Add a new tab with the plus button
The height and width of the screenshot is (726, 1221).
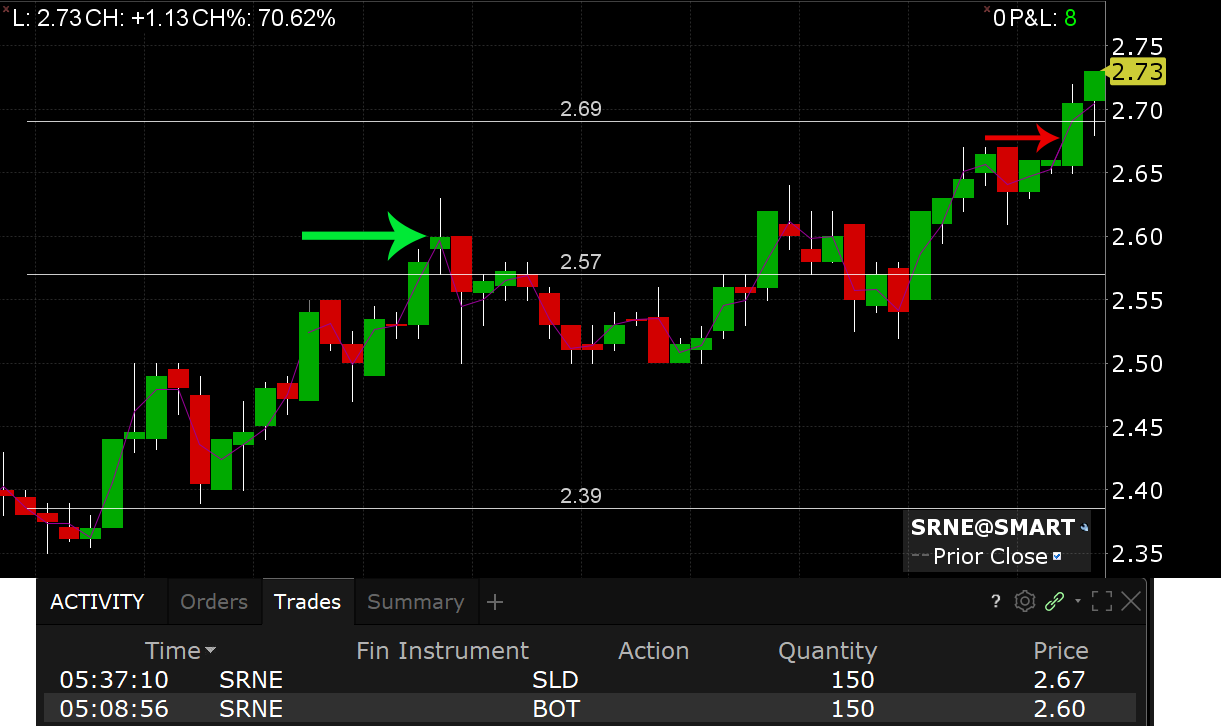click(x=495, y=602)
